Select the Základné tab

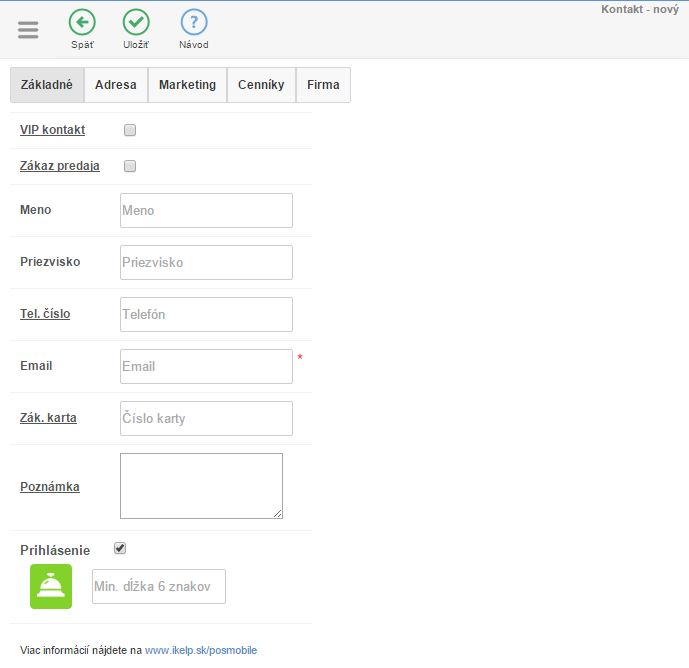47,85
